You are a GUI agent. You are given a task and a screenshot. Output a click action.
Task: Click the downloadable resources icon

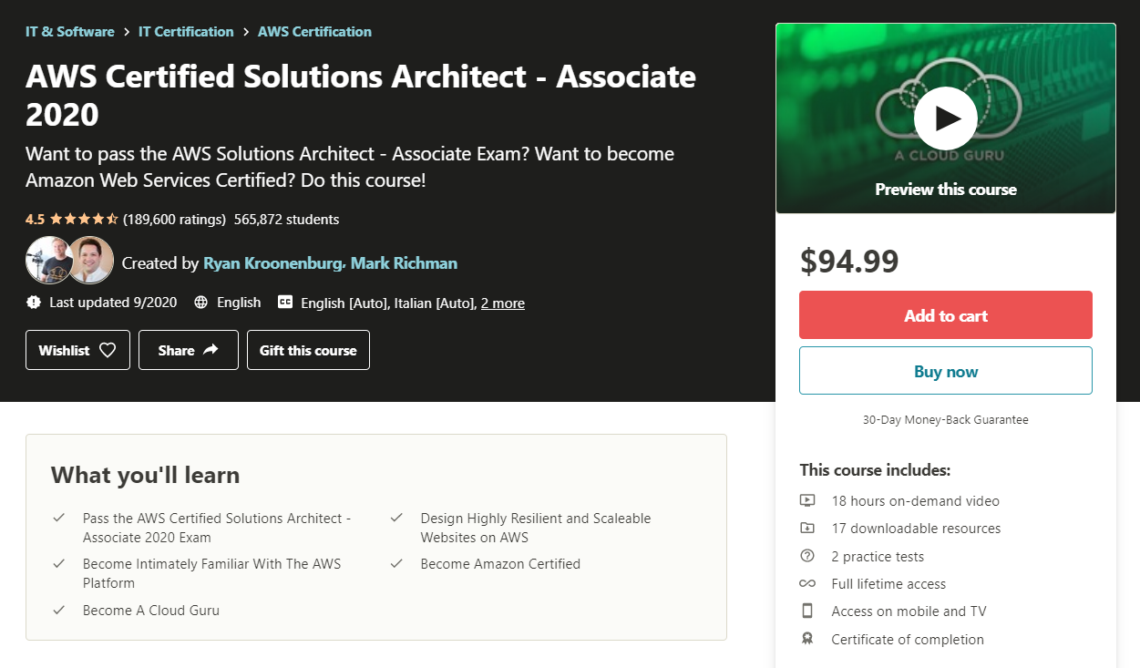coord(806,528)
